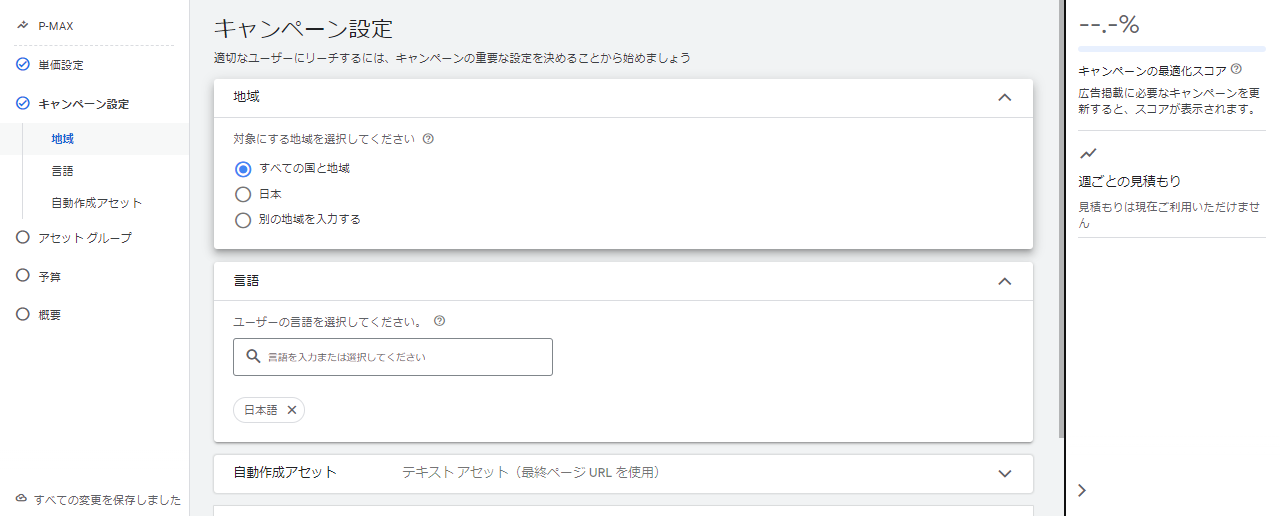Click the optimization score progress bar
1280x516 pixels.
[x=1172, y=47]
